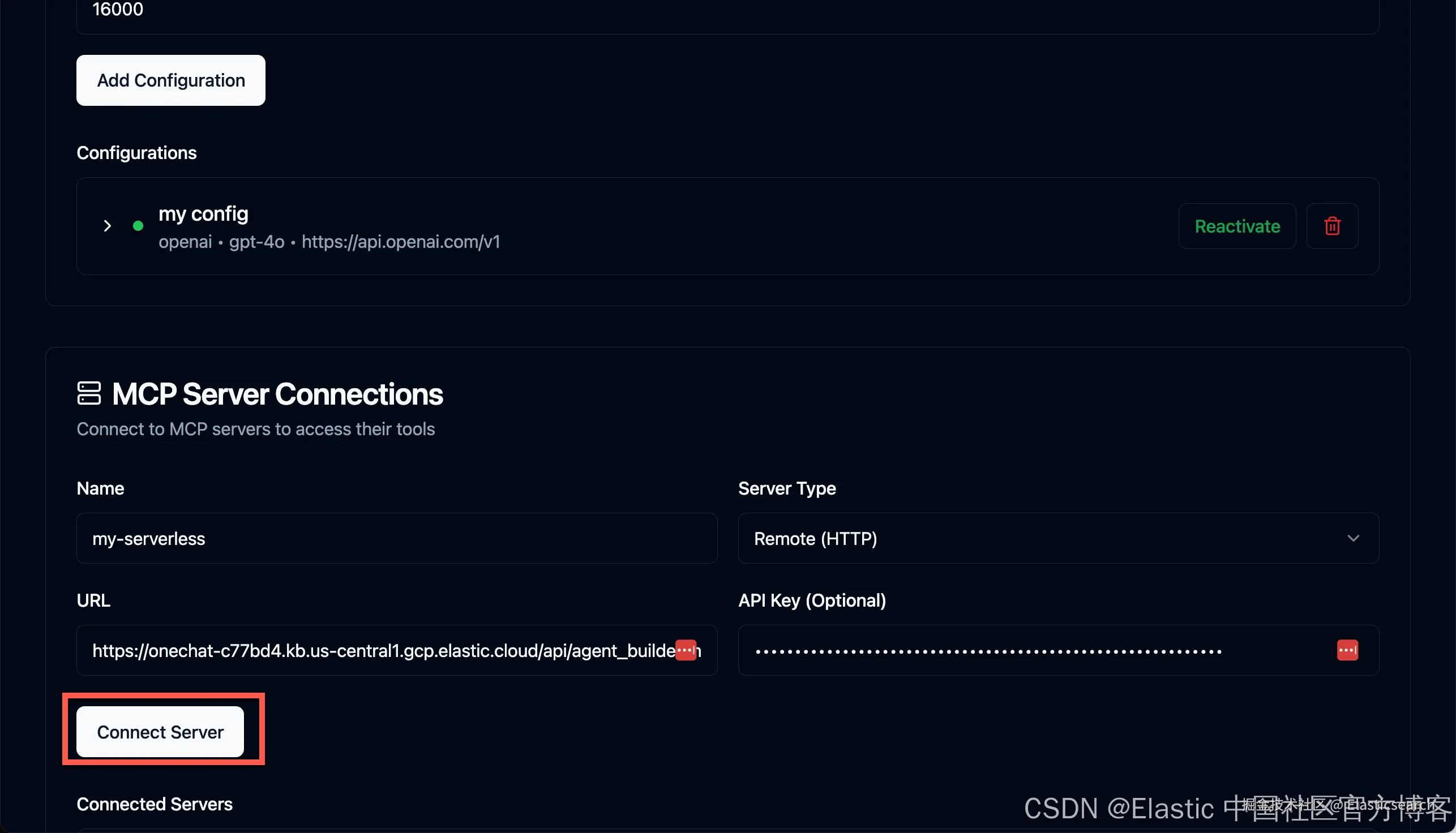
Task: Click the field showing 16000
Action: pos(727,11)
